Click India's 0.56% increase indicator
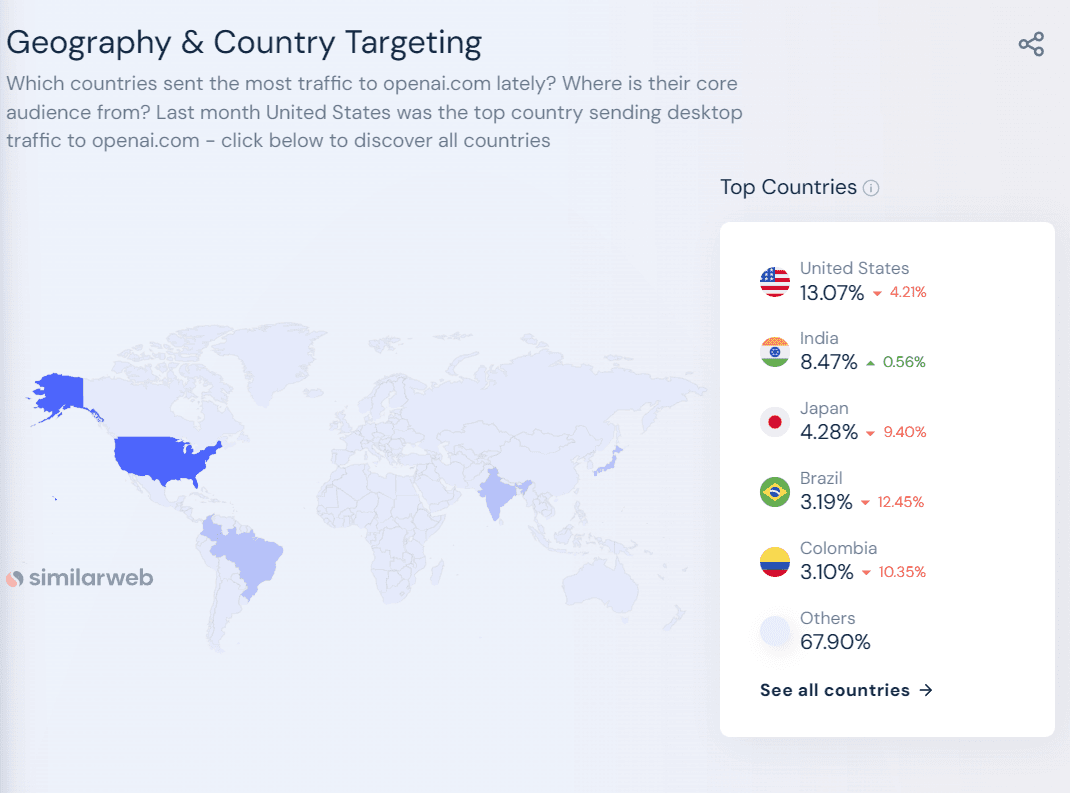Screen dimensions: 1070x793 click(x=896, y=363)
